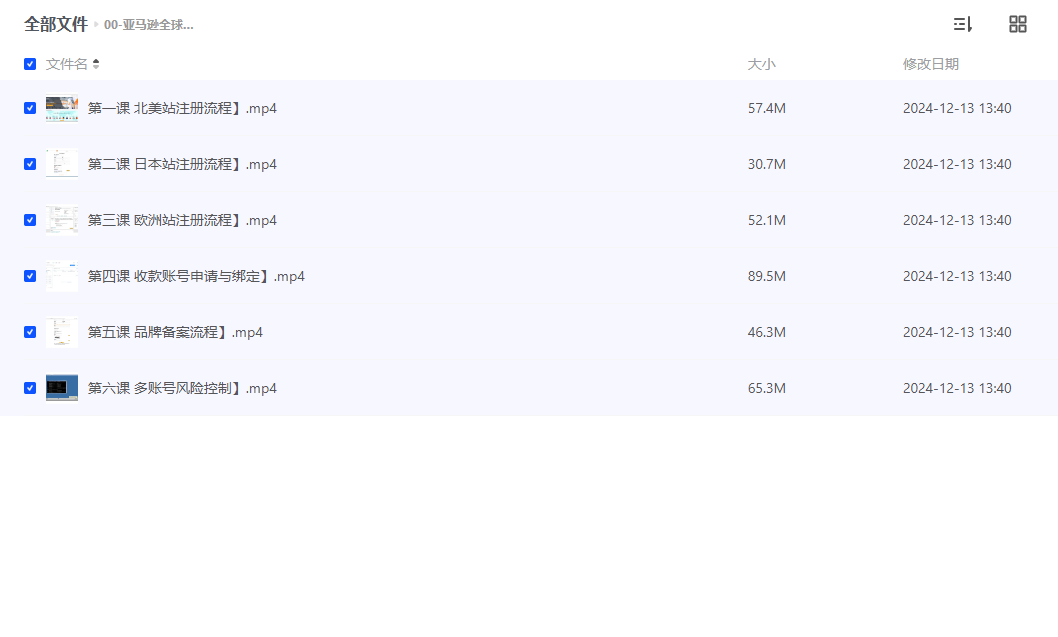Uncheck the 第一课 北美站注册流程 file checkbox

[30, 108]
